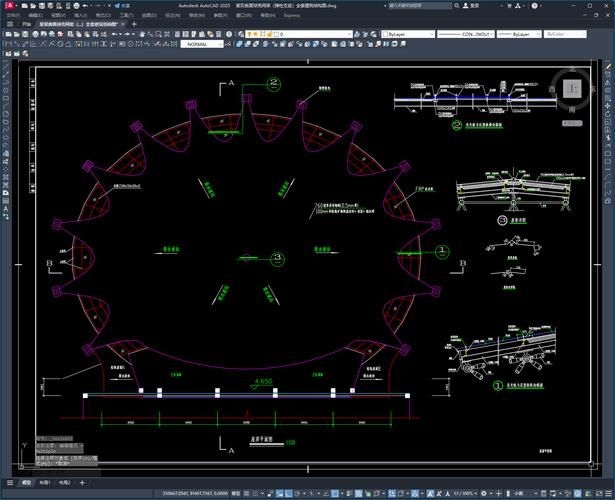Image resolution: width=615 pixels, height=500 pixels.
Task: Select the Rotate tool in right toolbar
Action: coord(608,115)
